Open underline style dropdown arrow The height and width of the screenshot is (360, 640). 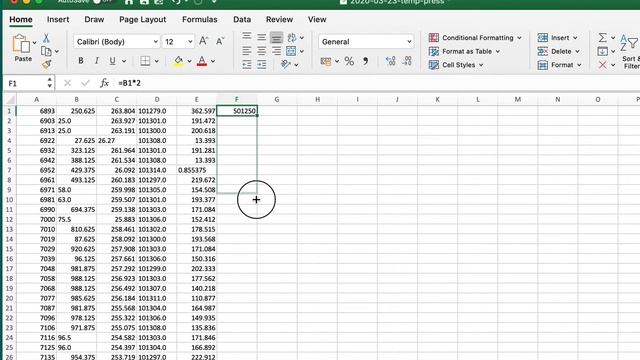(124, 61)
